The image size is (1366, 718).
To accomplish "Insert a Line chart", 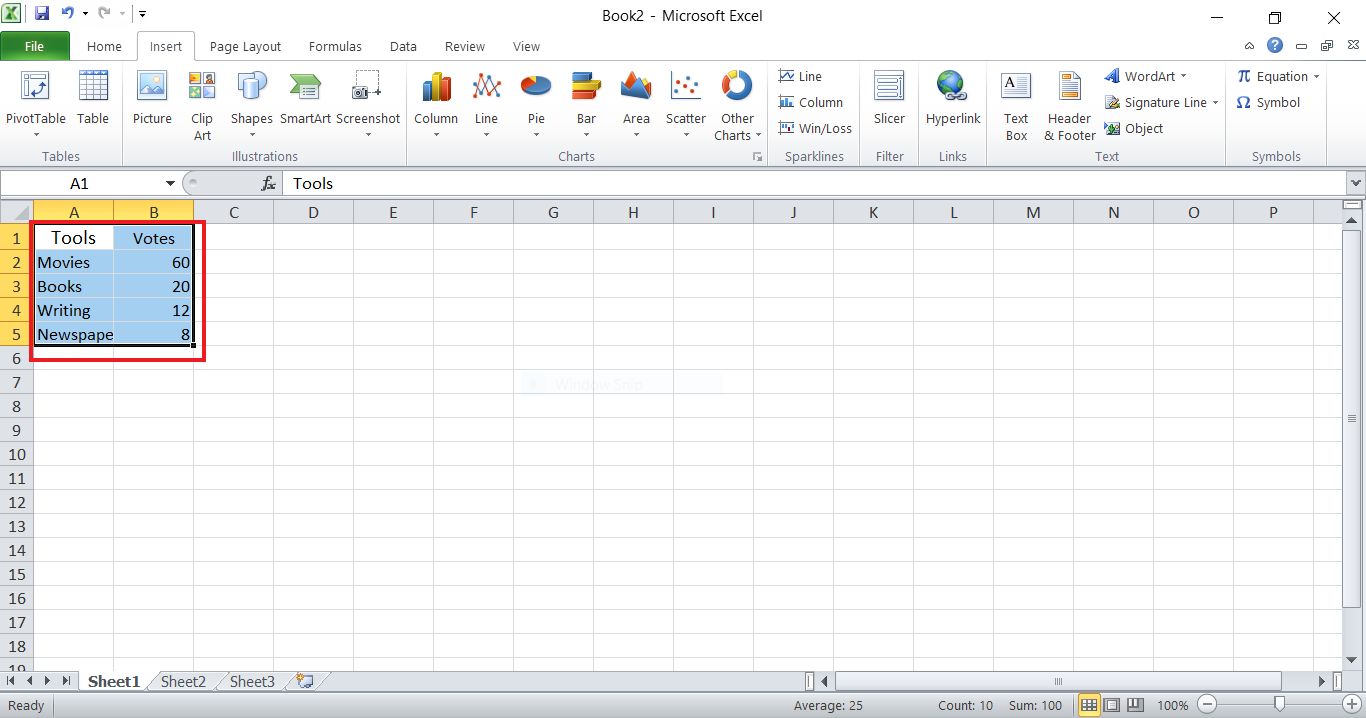I will pyautogui.click(x=486, y=105).
